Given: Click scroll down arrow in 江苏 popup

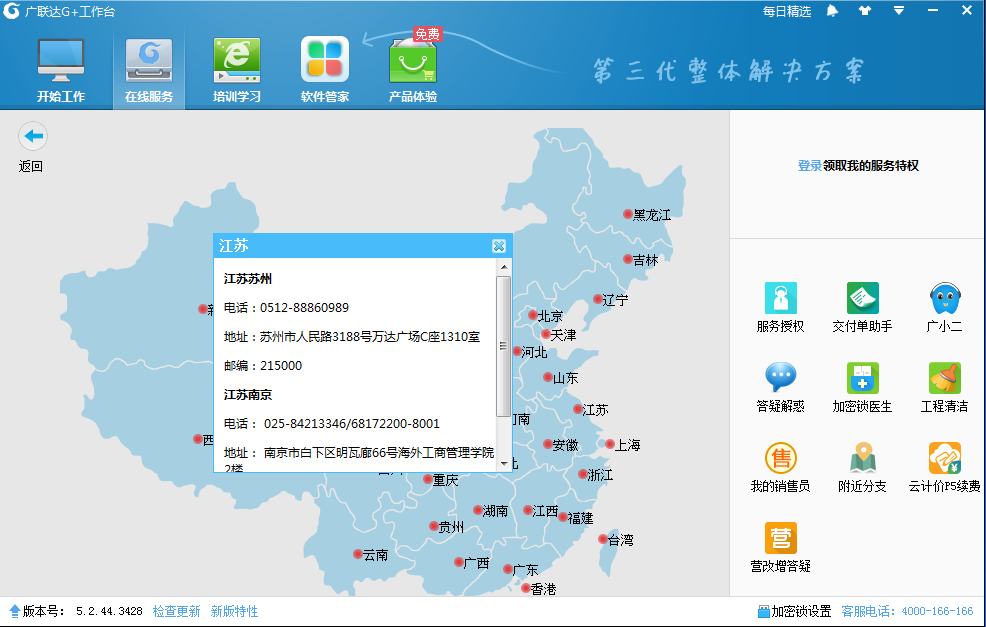Looking at the screenshot, I should point(504,463).
